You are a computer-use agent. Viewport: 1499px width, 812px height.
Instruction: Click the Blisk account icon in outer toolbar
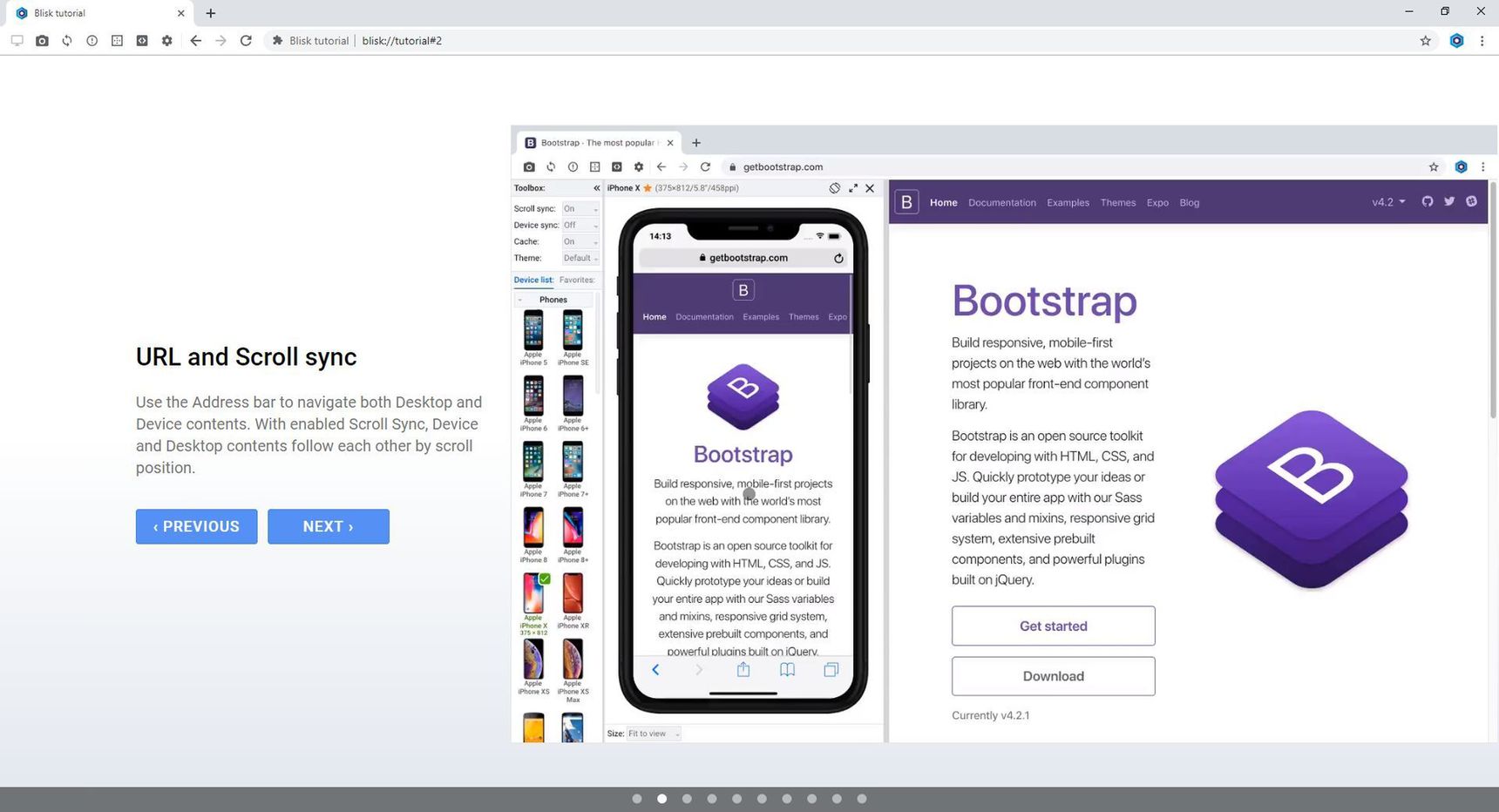[1456, 41]
